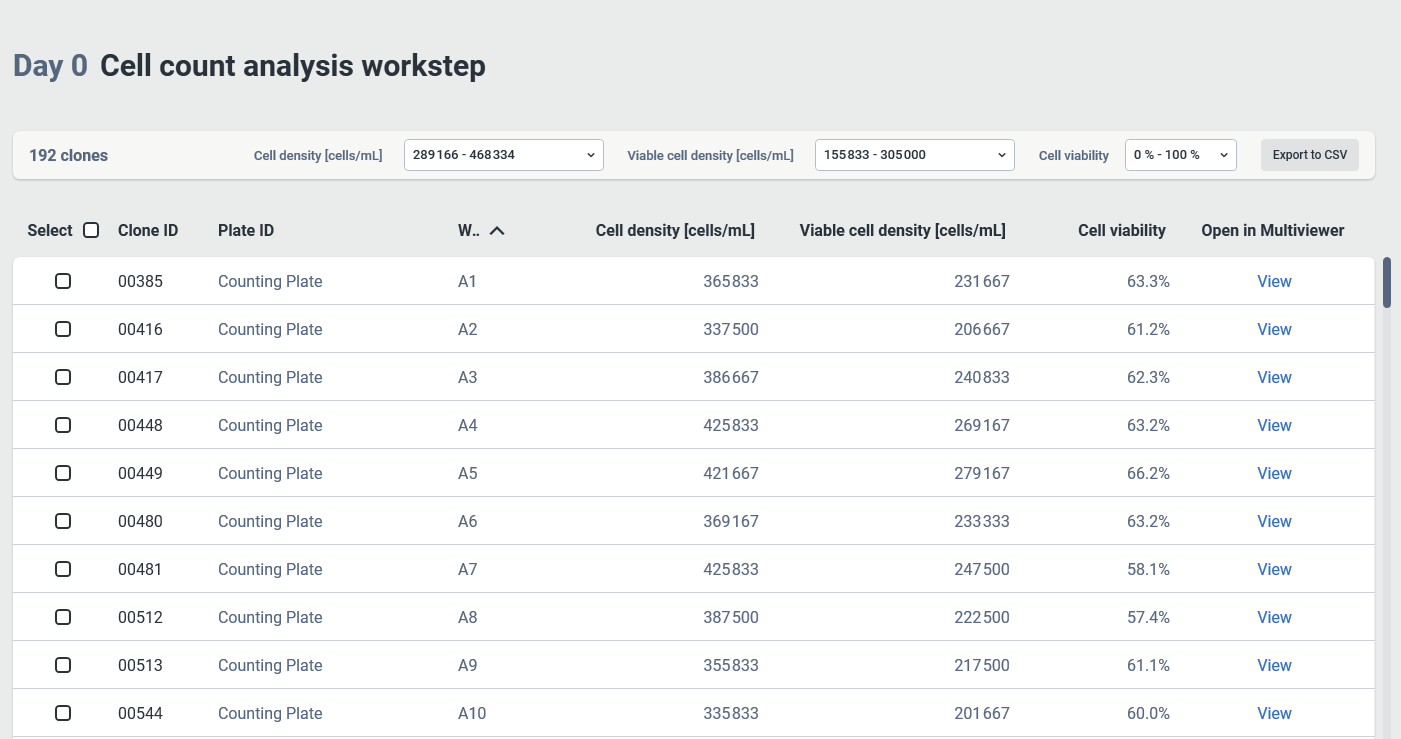Click well label A6
Image resolution: width=1401 pixels, height=739 pixels.
click(468, 521)
